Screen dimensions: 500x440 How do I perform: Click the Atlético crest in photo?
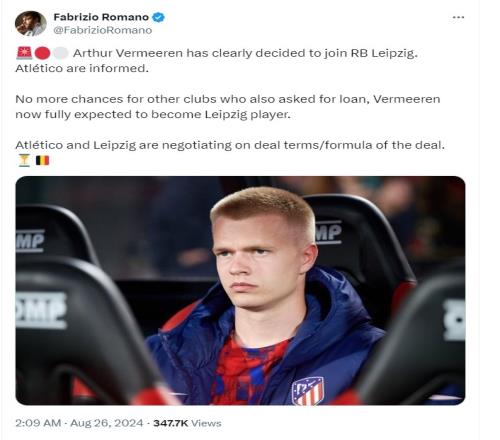click(307, 390)
